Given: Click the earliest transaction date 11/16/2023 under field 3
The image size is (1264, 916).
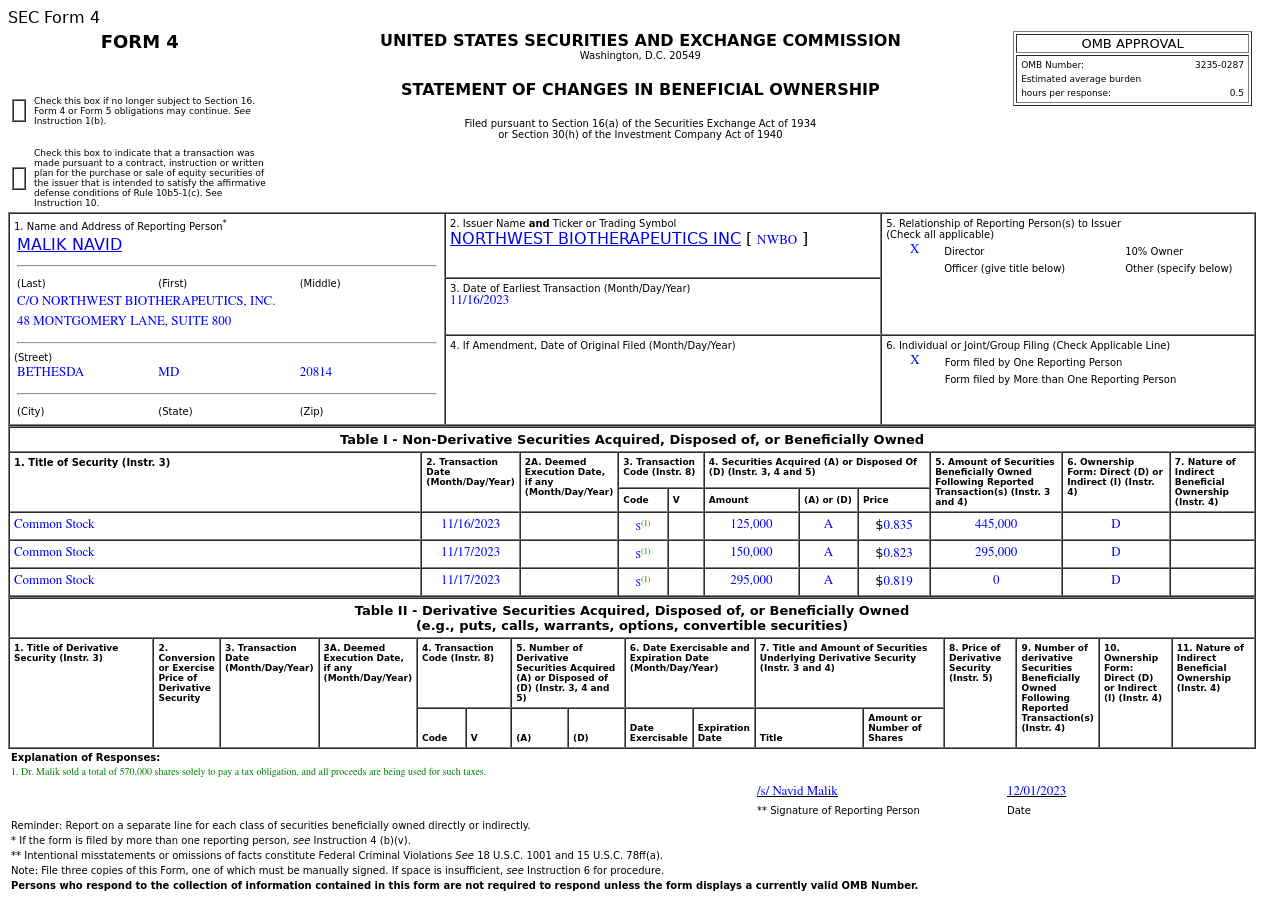Looking at the screenshot, I should click(x=479, y=300).
